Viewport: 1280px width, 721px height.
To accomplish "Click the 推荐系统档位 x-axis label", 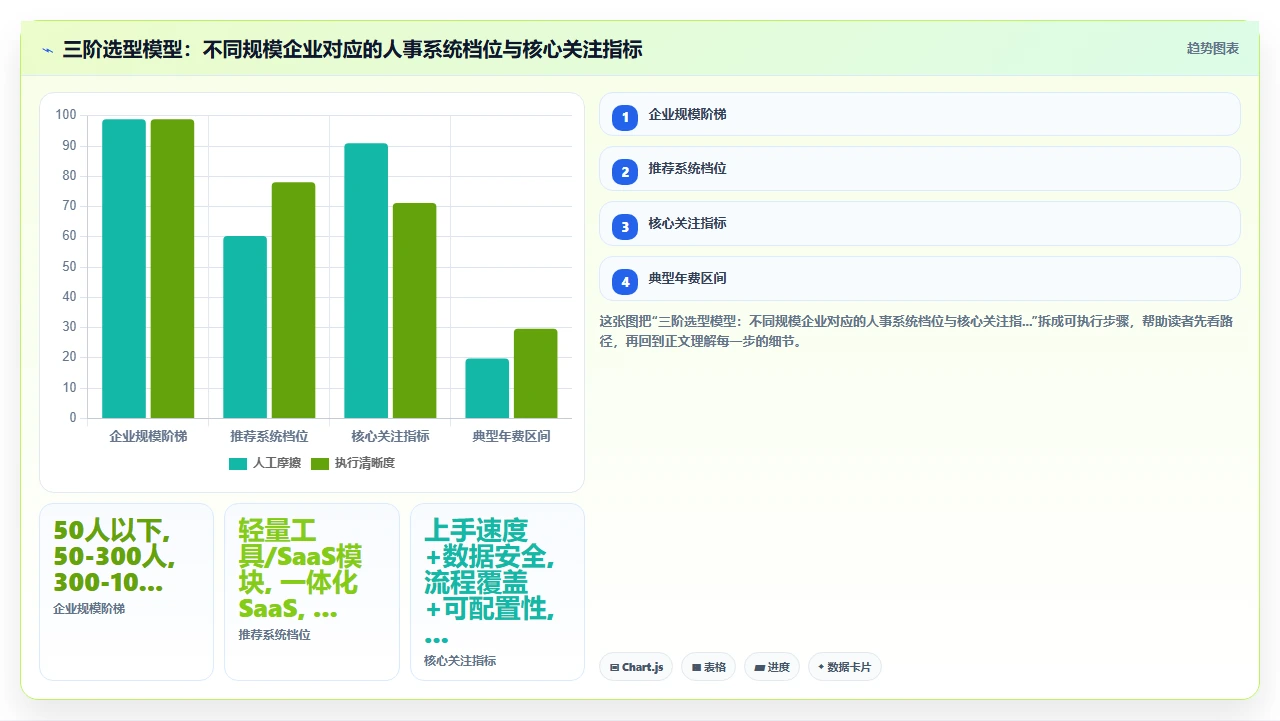I will (269, 437).
